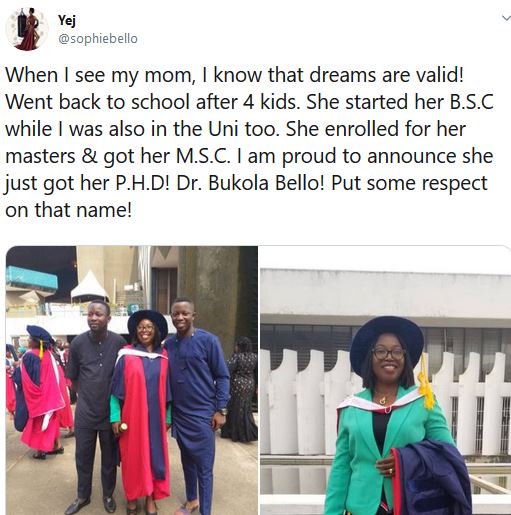Click the yellow tassel in right photo

click(x=426, y=382)
